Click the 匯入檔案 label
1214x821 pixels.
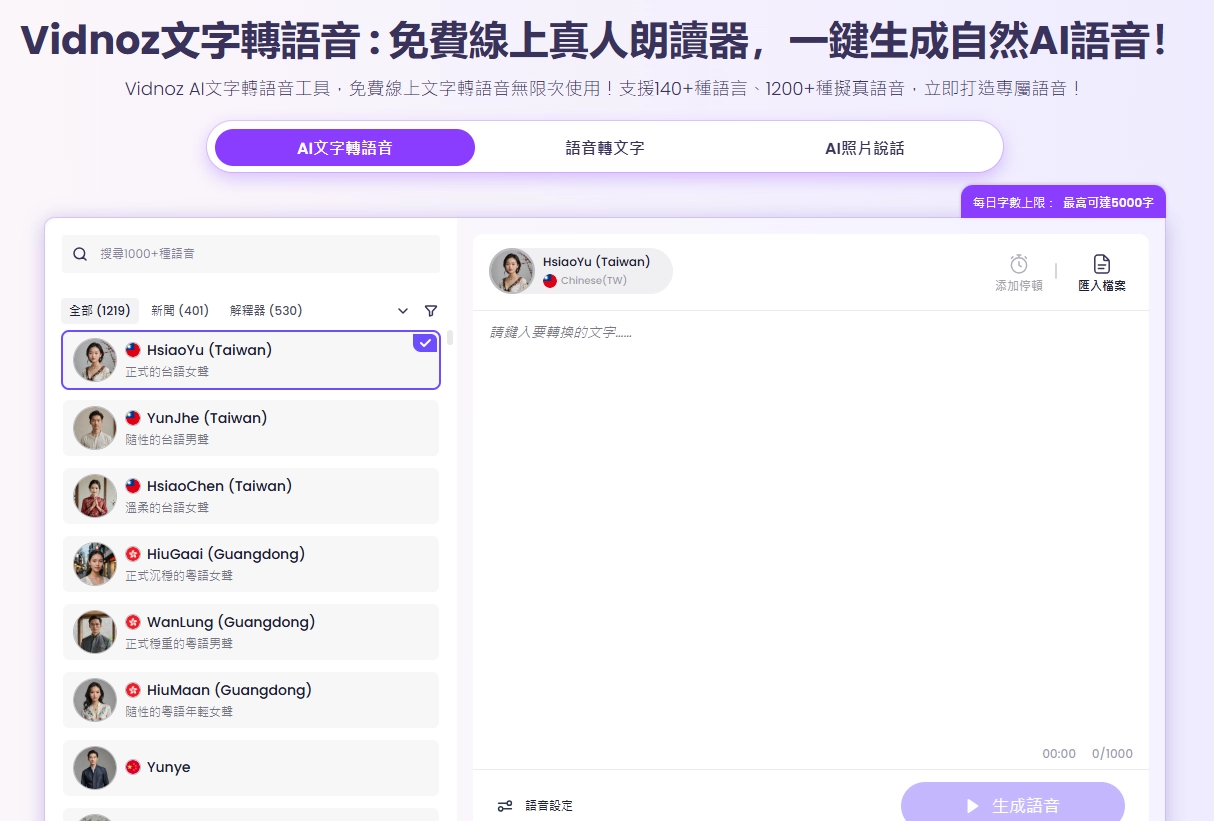pos(1102,286)
